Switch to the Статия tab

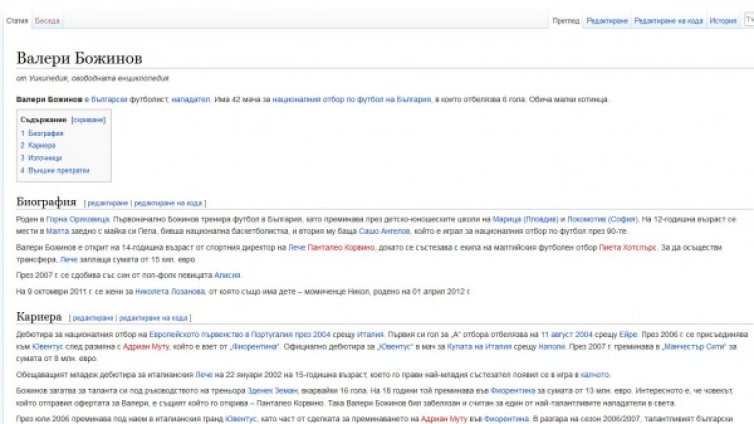click(x=17, y=21)
